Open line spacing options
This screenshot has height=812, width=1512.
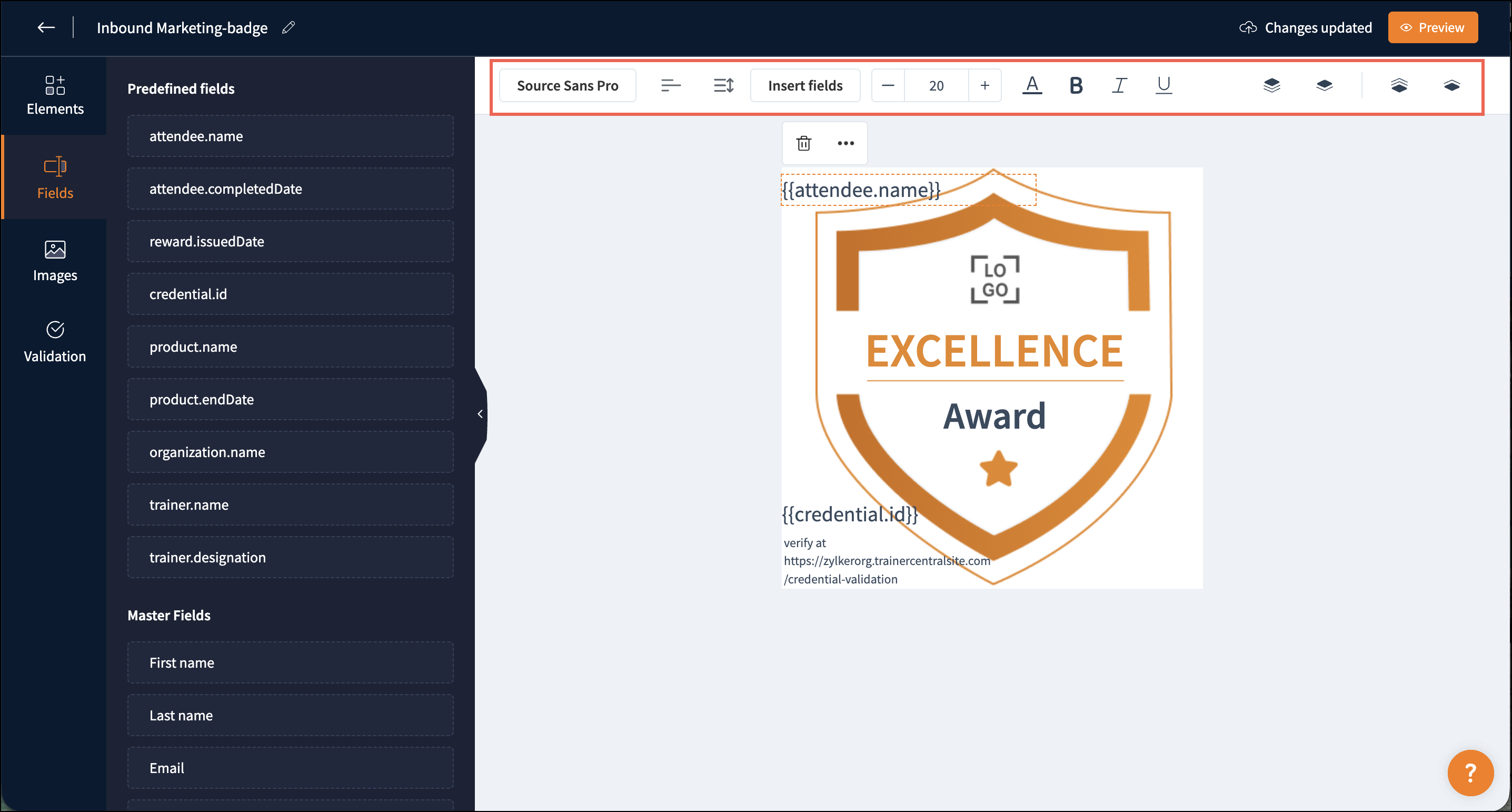click(x=723, y=86)
